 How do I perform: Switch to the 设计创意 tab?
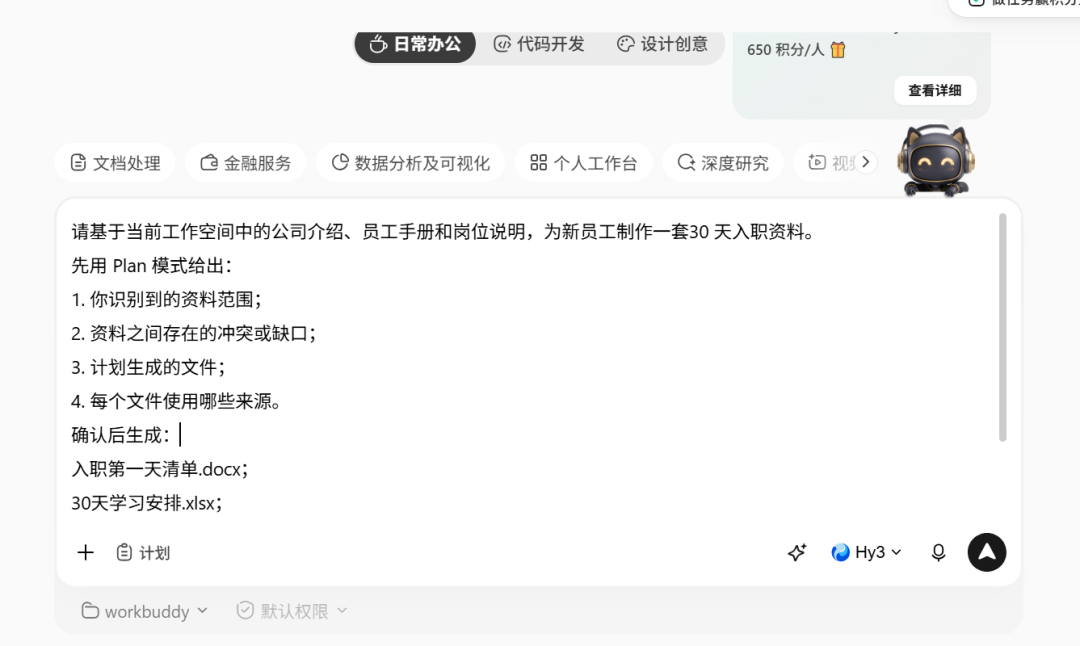coord(663,44)
